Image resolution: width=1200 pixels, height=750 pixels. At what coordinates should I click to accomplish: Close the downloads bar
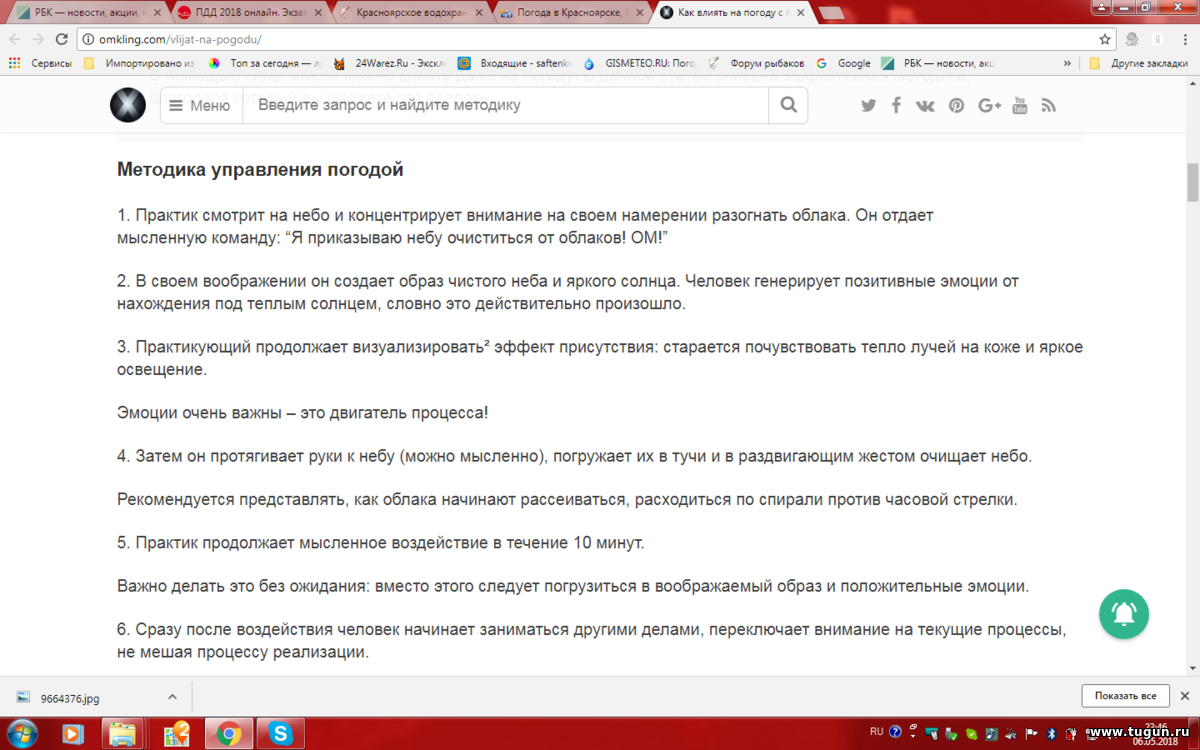(x=1185, y=696)
